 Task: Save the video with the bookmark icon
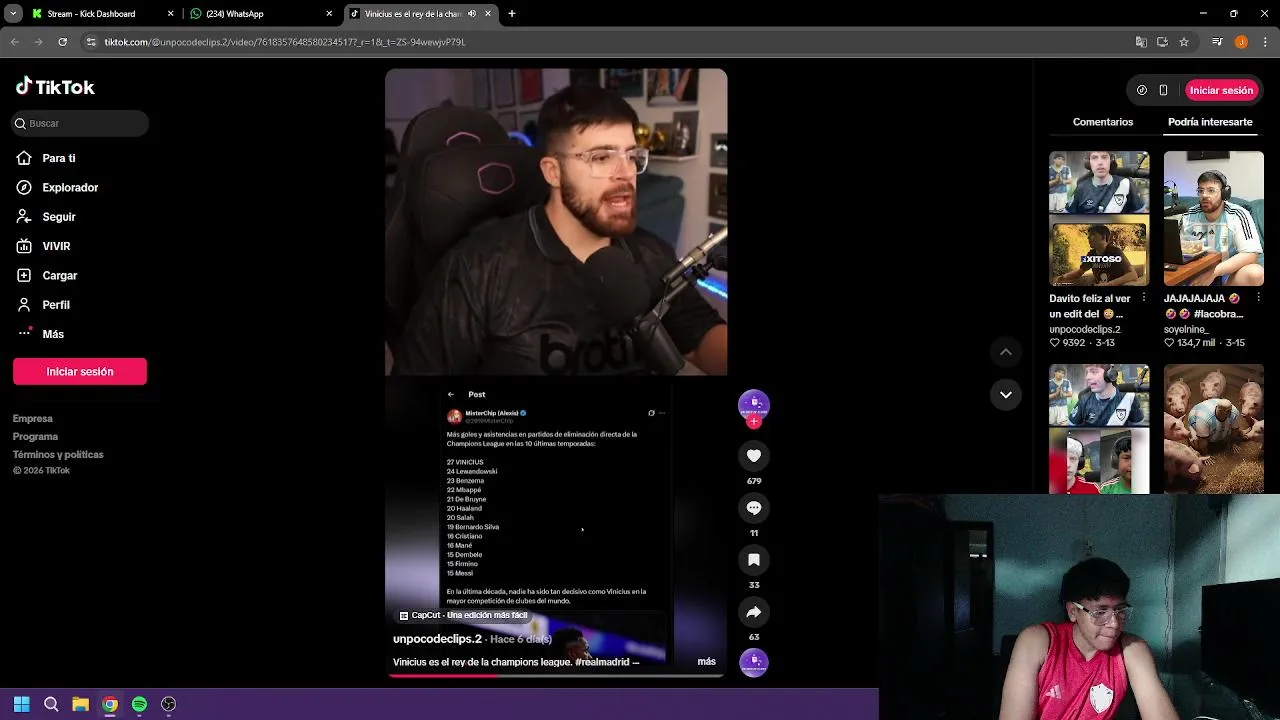[754, 560]
